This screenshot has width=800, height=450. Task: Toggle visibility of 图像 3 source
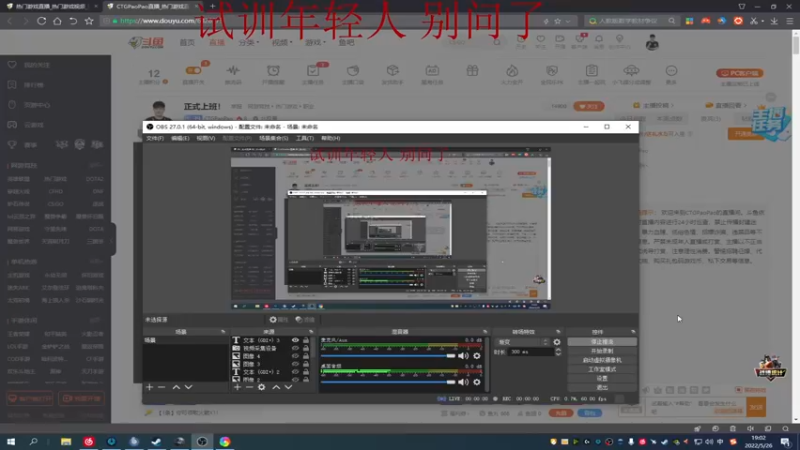295,364
